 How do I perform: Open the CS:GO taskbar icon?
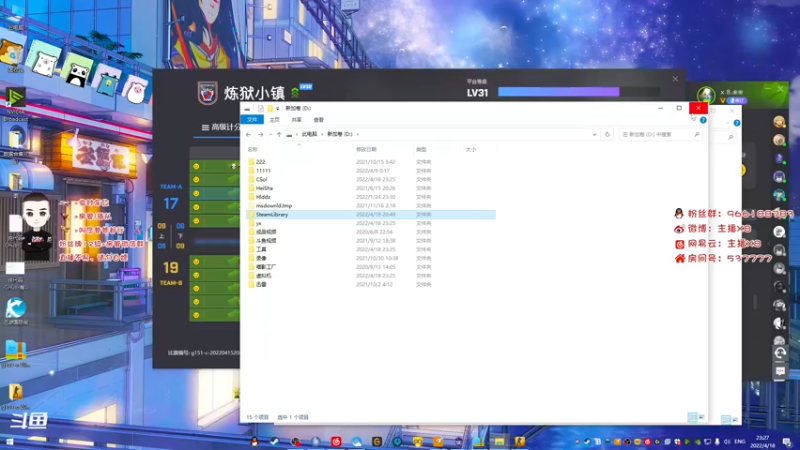pos(520,441)
